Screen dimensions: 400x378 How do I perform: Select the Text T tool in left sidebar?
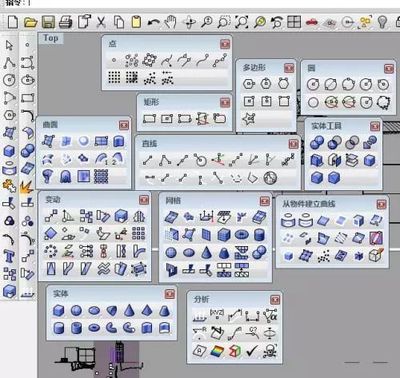(9, 256)
